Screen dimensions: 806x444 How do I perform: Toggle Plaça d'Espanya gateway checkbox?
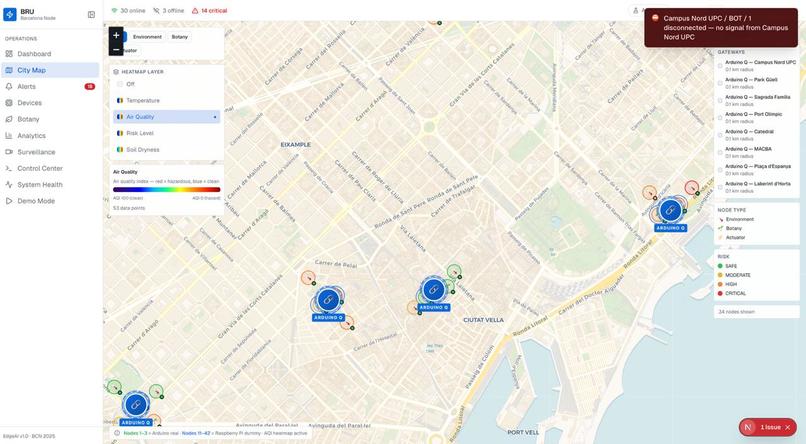[720, 170]
